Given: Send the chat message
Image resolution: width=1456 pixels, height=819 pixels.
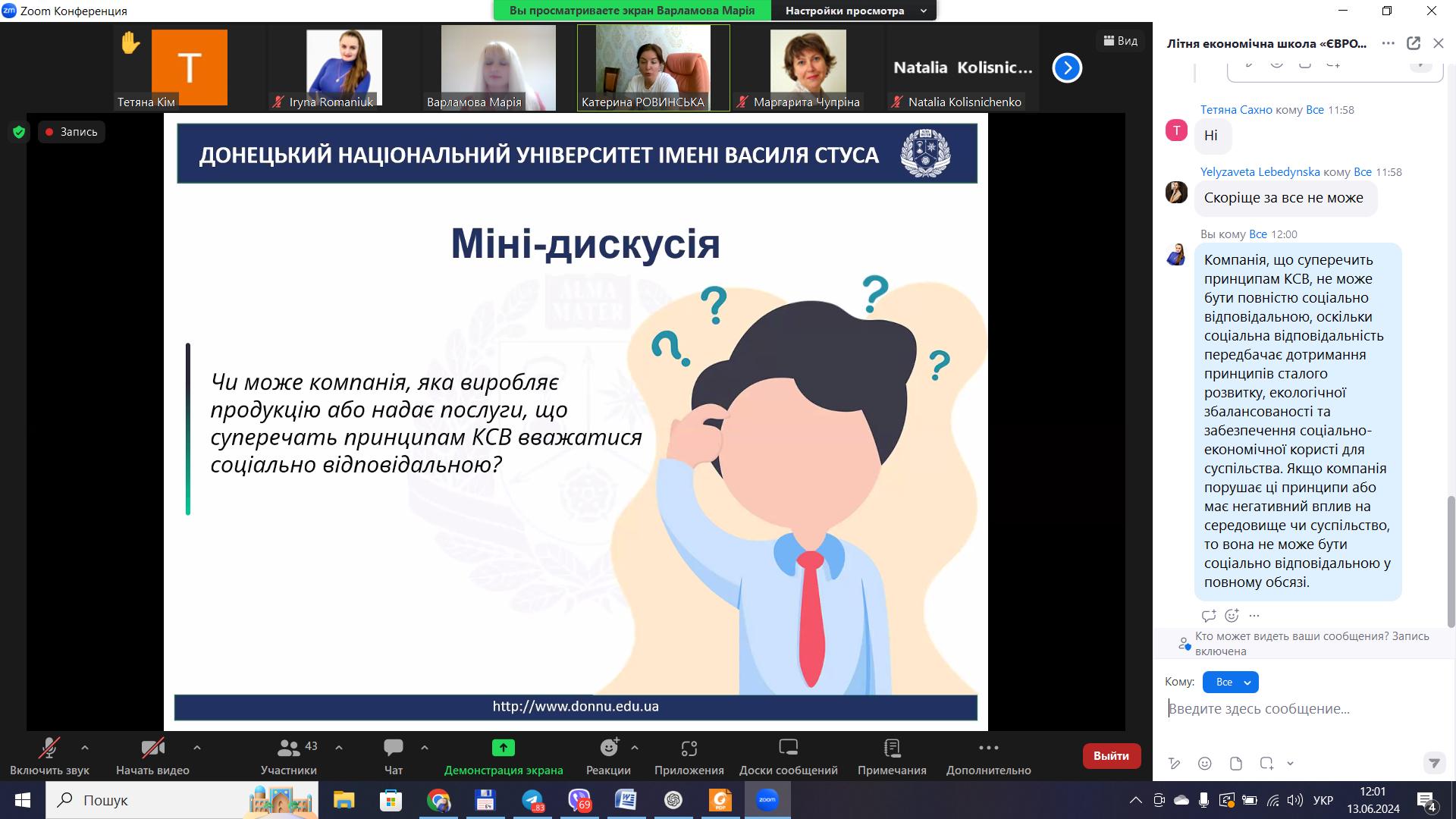Looking at the screenshot, I should click(1434, 763).
